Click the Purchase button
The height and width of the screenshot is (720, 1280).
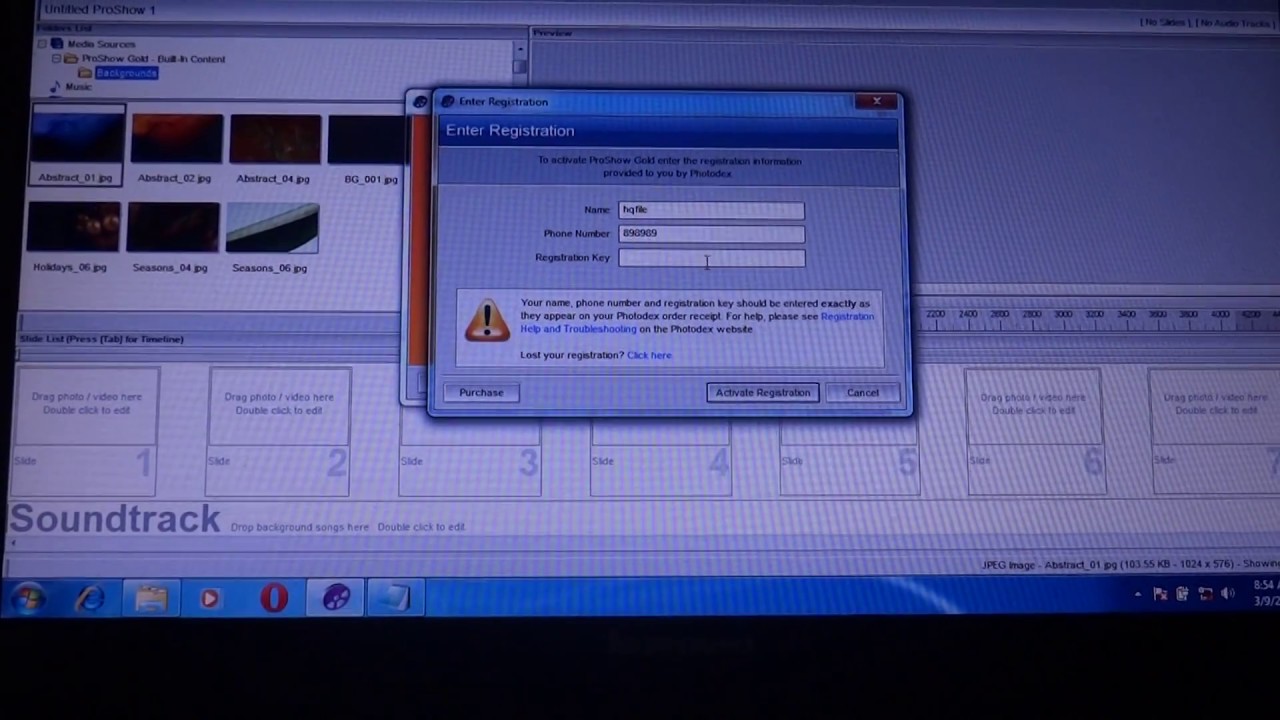pos(481,393)
